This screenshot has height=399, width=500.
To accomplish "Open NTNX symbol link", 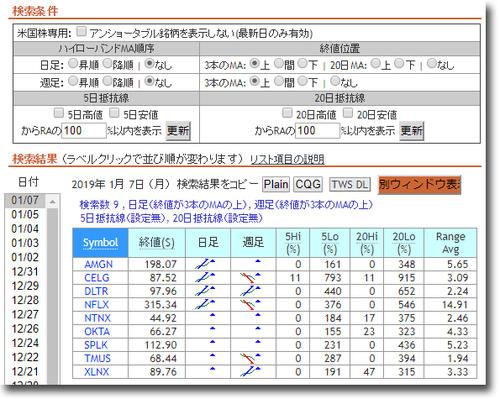I will coord(97,318).
